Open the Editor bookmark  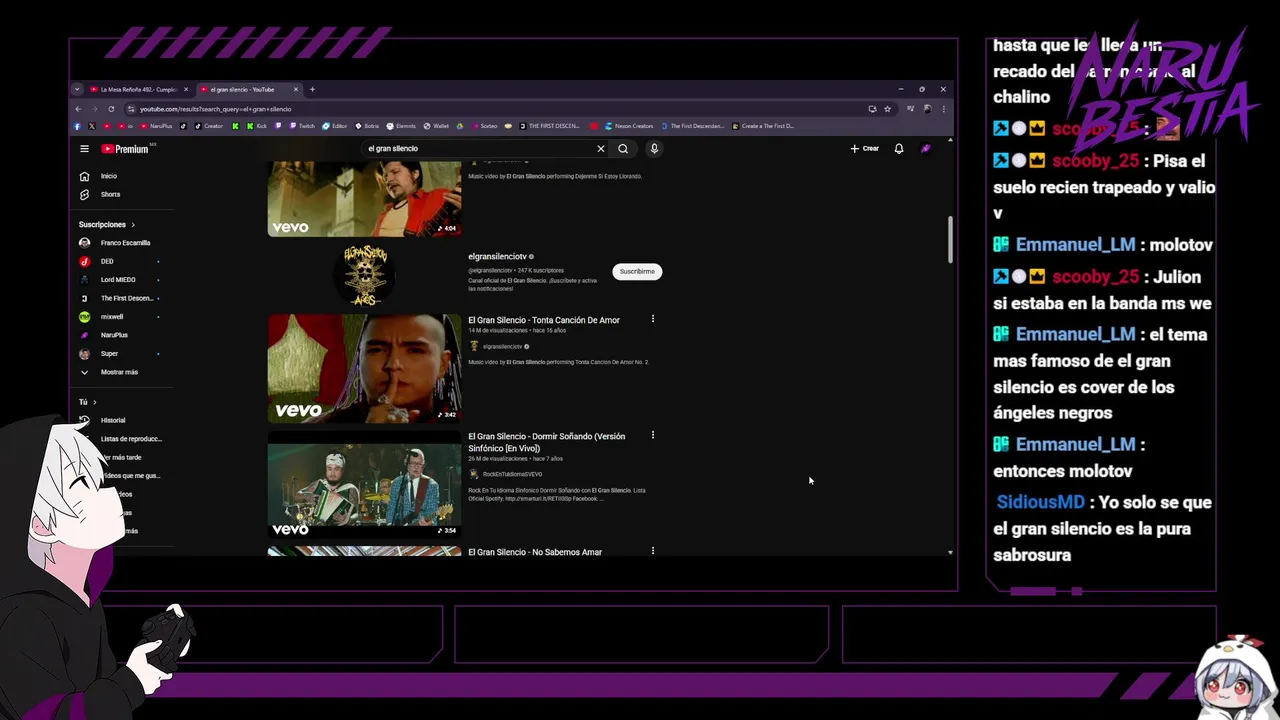[335, 126]
